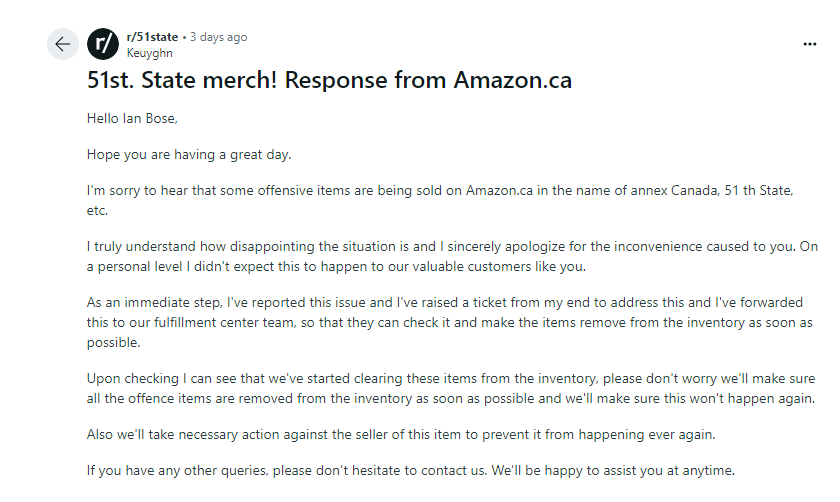Visit the r/51state subreddit link

(152, 37)
